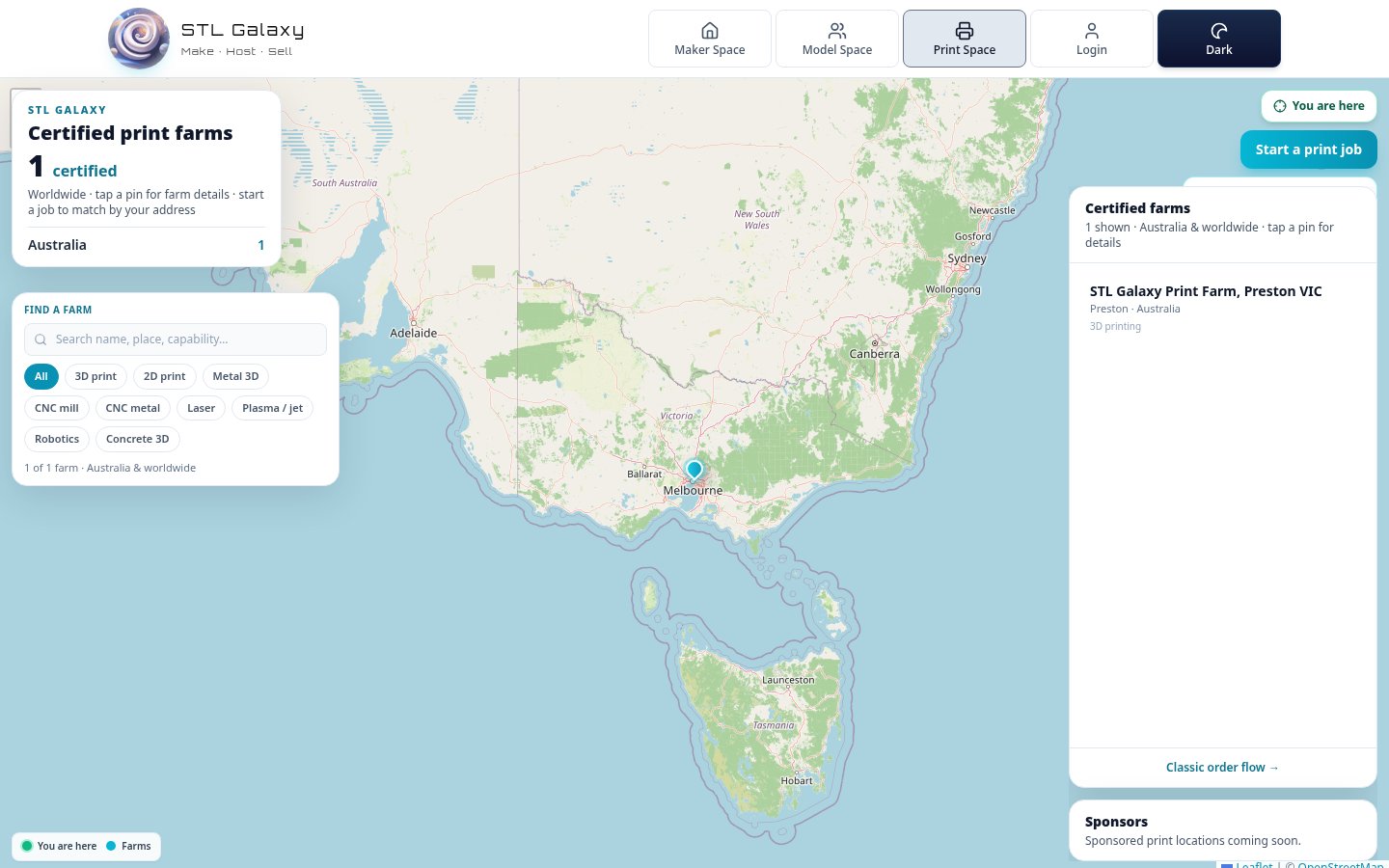Viewport: 1389px width, 868px height.
Task: Click the Adelaide label on the map
Action: coord(414,333)
